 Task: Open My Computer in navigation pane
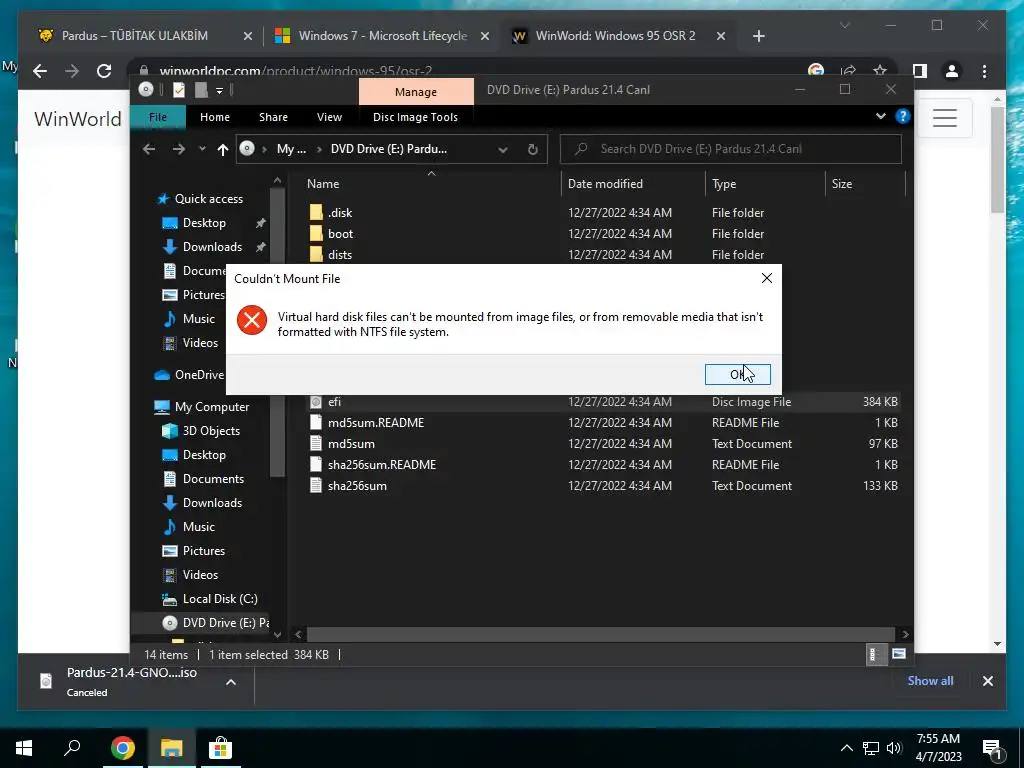pos(212,407)
